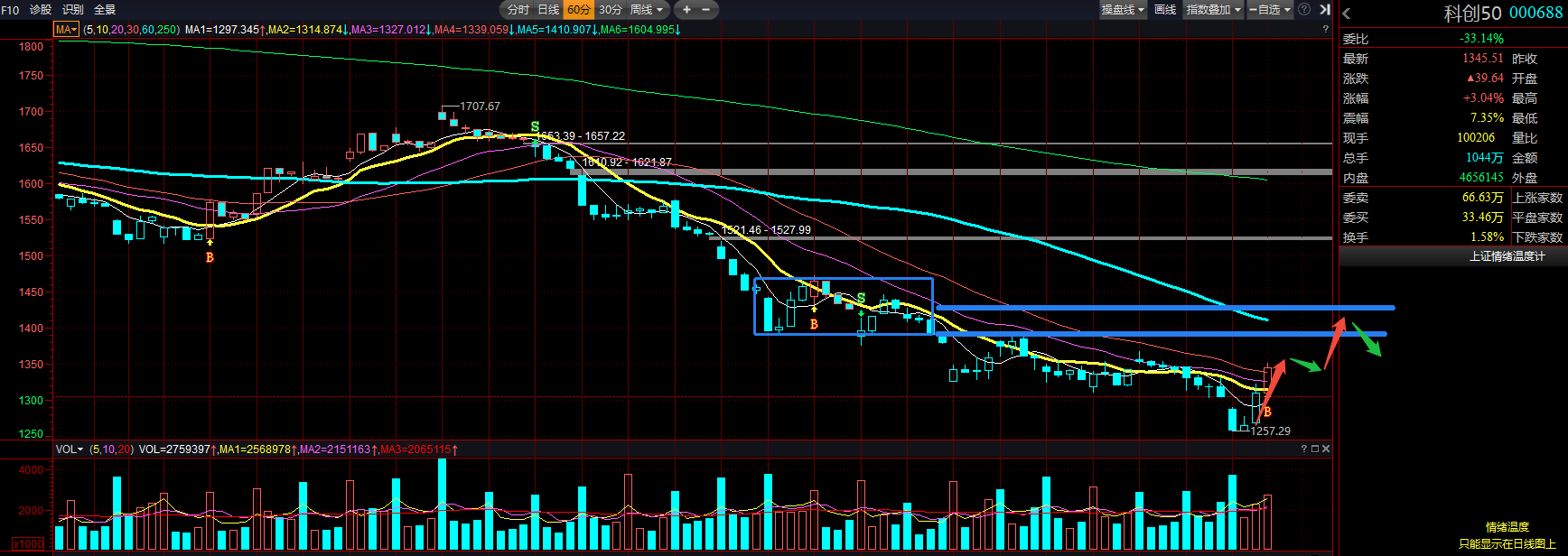Close the volume indicator panel

tap(1326, 449)
